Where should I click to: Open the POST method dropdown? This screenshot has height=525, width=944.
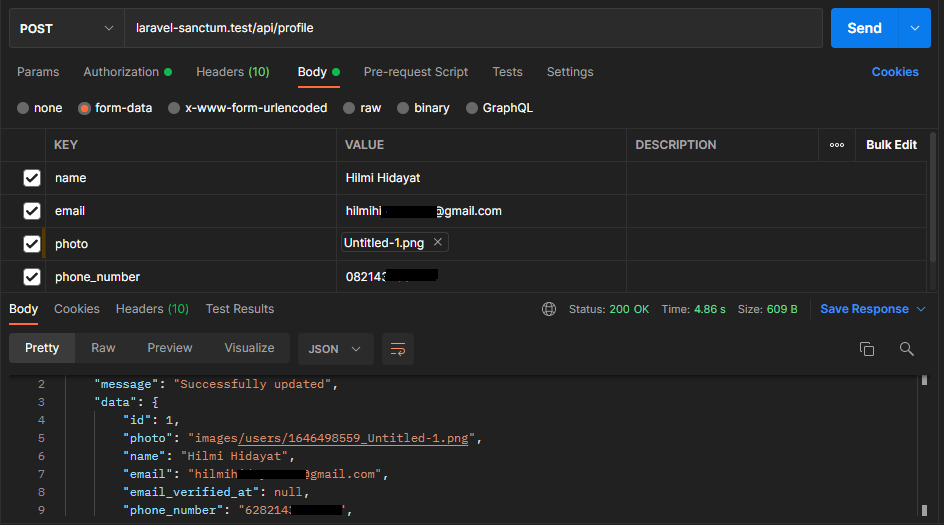click(x=67, y=28)
